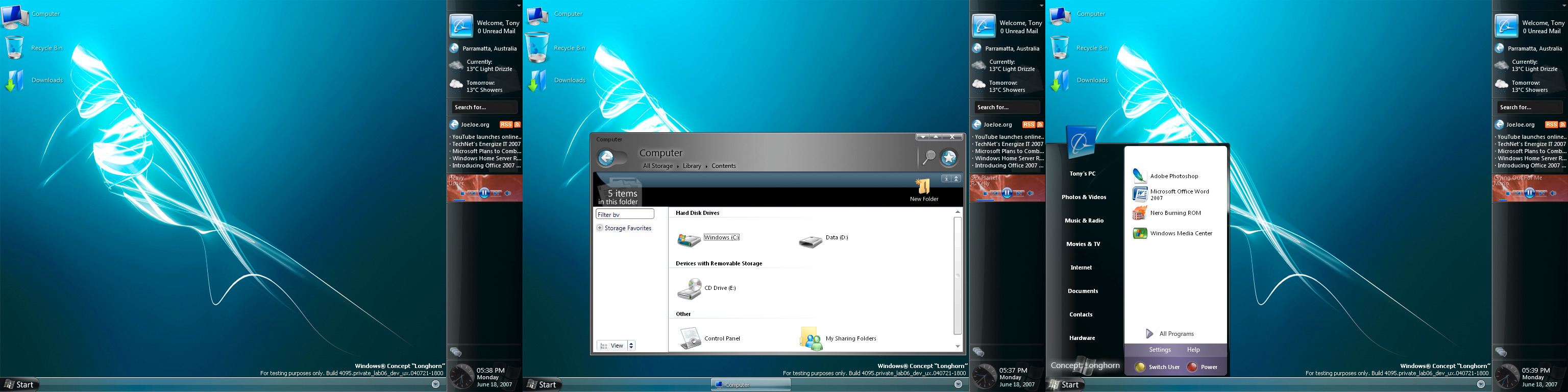Open Movies & TV in Start menu
The width and height of the screenshot is (1568, 392).
[x=1083, y=244]
